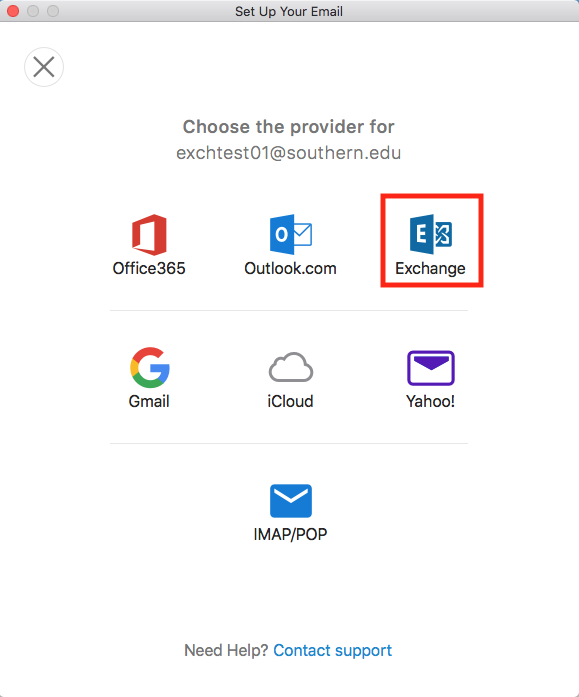579x697 pixels.
Task: Select the Yahoo! provider icon
Action: coord(431,368)
